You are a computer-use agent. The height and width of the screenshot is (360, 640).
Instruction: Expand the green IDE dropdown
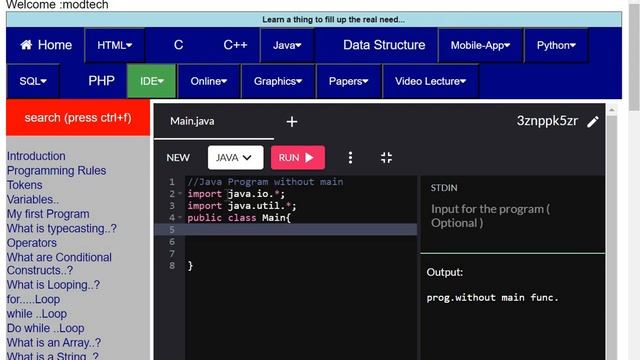pyautogui.click(x=151, y=81)
